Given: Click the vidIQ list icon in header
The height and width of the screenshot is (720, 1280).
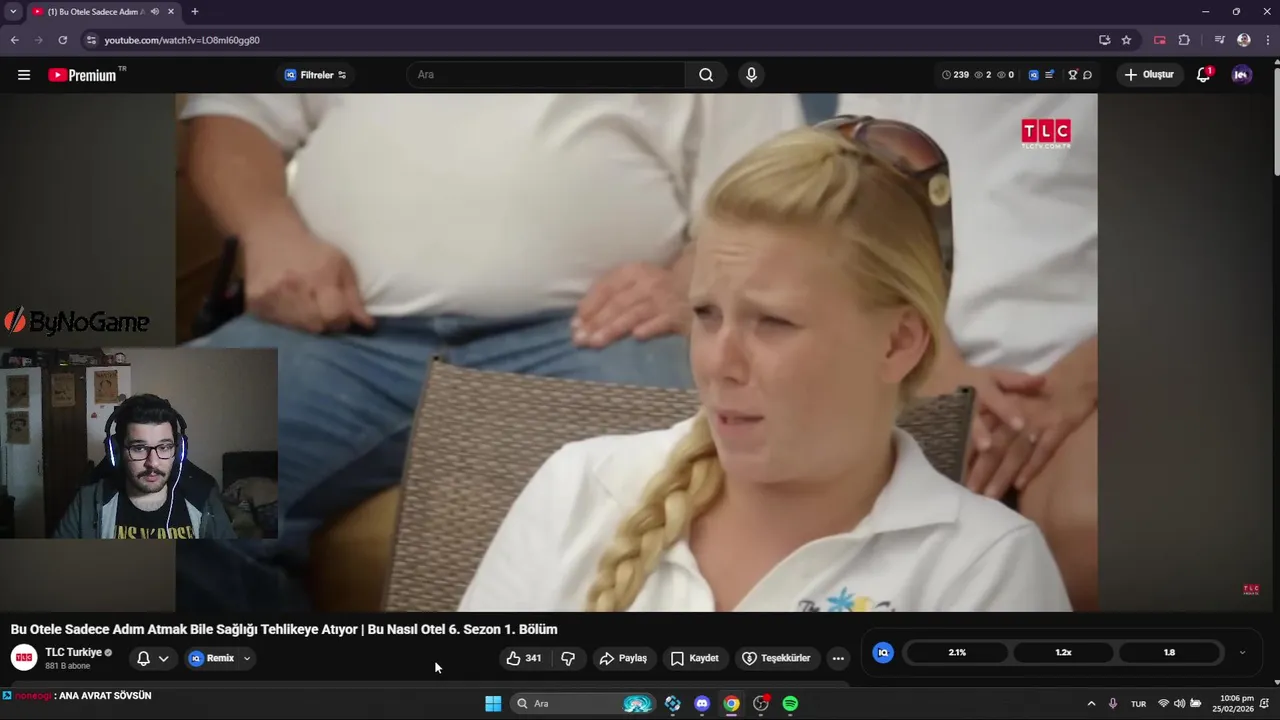Looking at the screenshot, I should click(1049, 75).
